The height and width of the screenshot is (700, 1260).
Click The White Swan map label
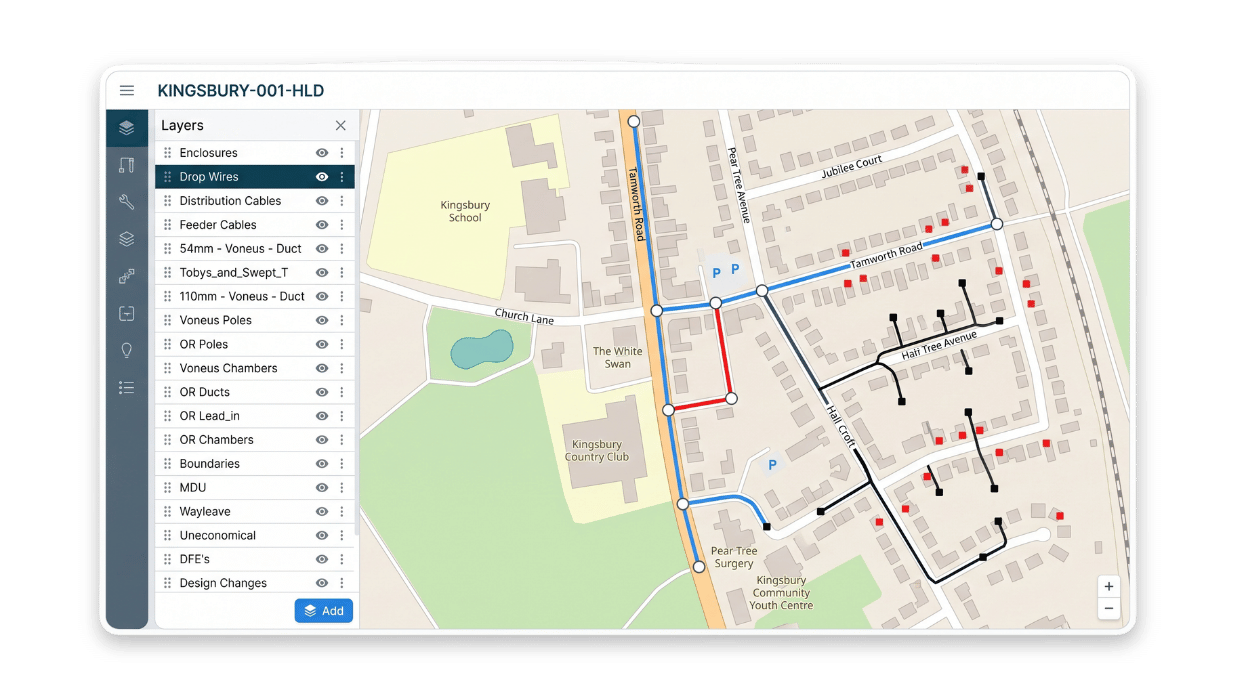(618, 357)
